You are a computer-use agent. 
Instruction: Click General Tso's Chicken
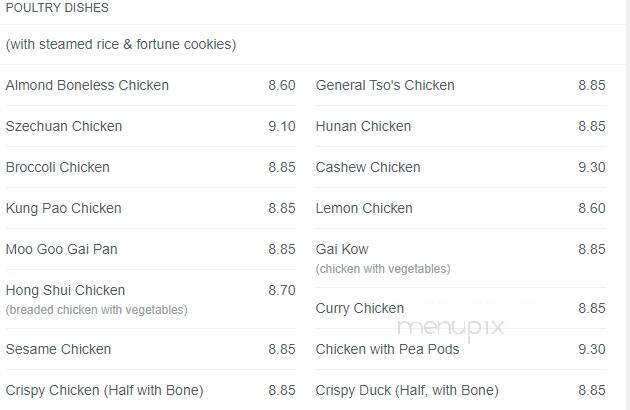pos(385,85)
